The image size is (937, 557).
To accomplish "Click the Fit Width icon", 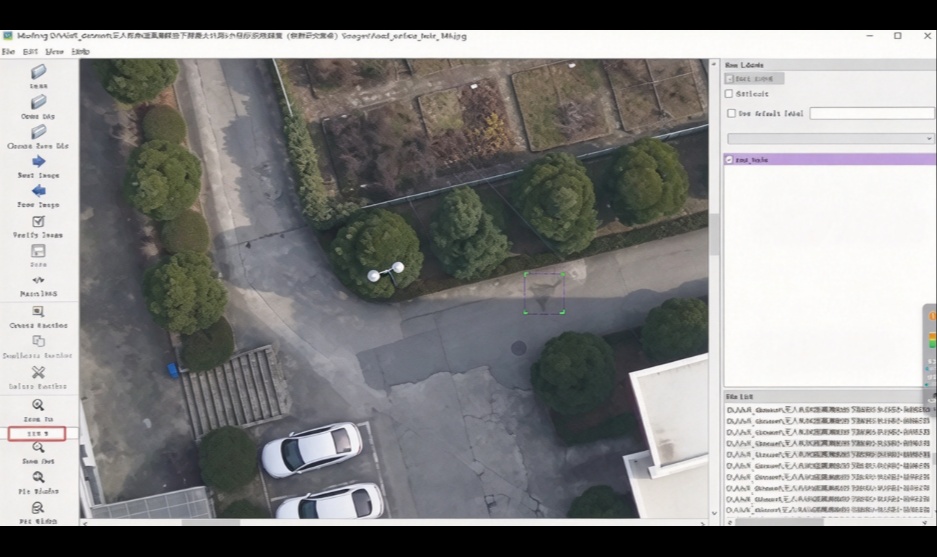I will tap(38, 508).
